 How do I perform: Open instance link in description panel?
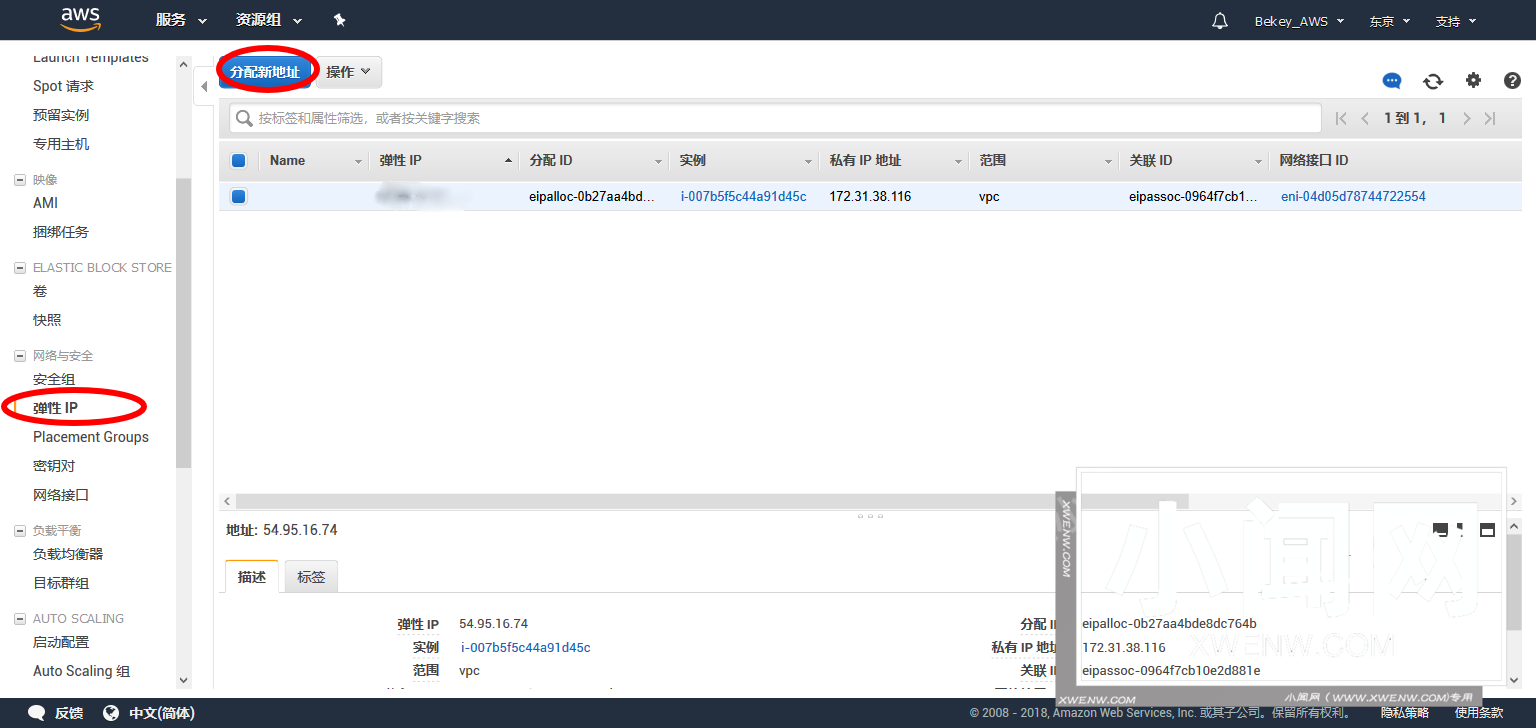tap(525, 647)
